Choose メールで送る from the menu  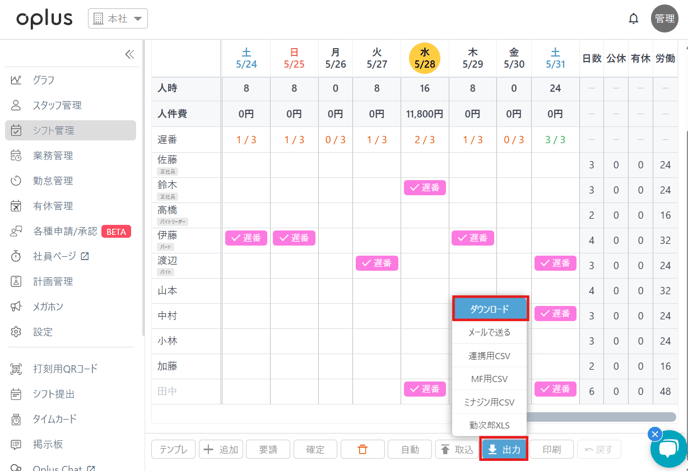coord(489,332)
